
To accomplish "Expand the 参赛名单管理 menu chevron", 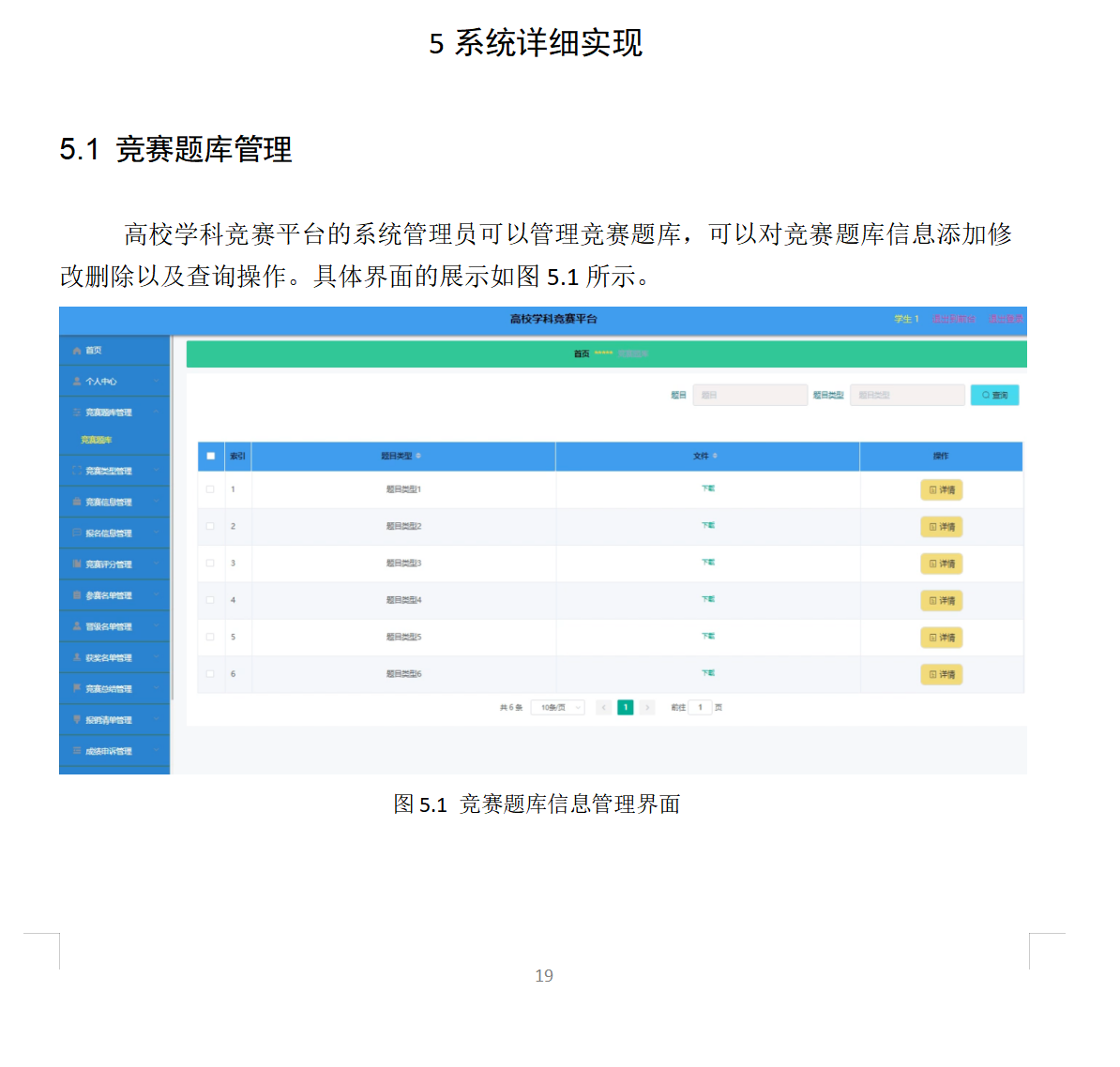I will pos(156,594).
